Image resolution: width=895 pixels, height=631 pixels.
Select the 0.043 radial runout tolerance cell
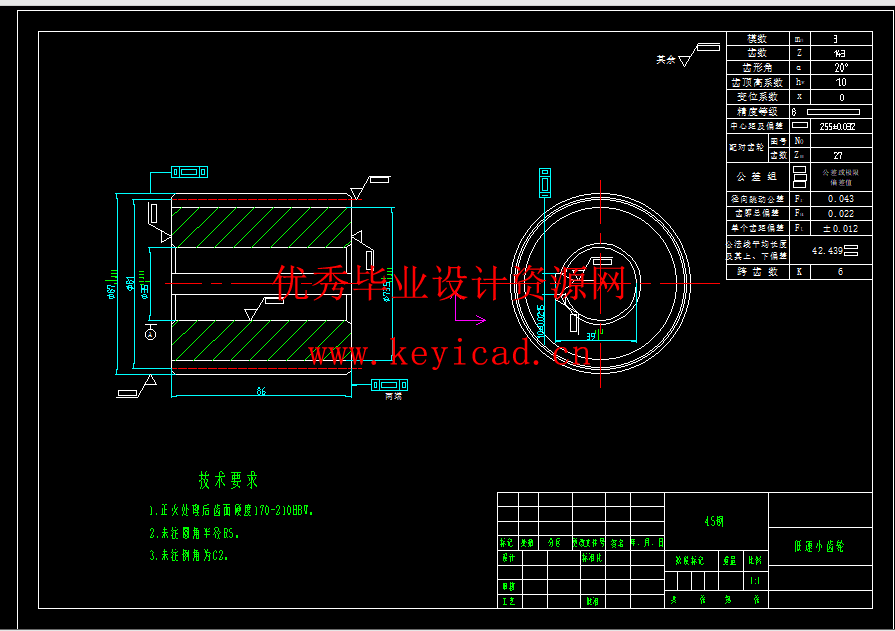(840, 199)
